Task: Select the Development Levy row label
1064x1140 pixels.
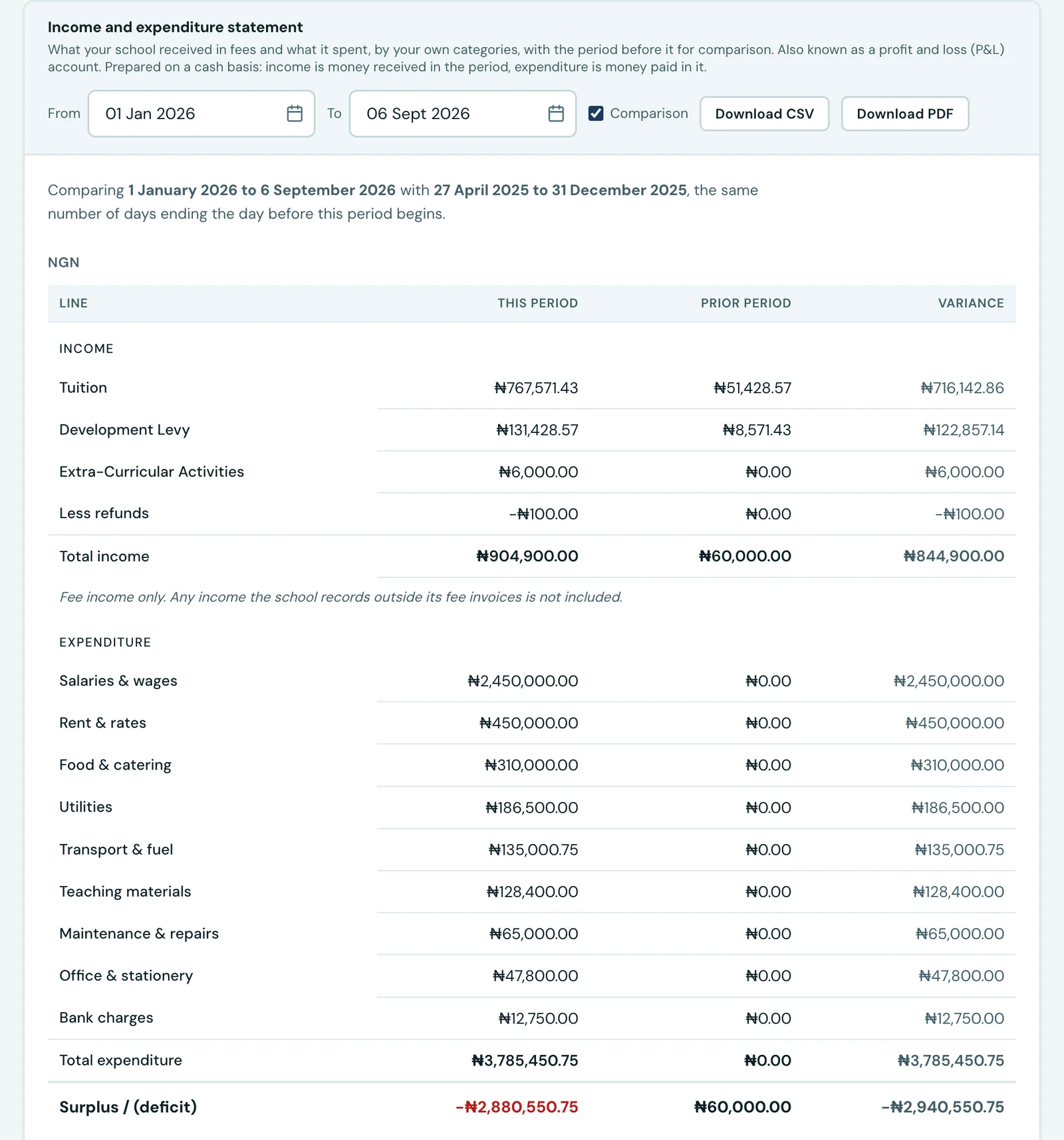Action: coord(124,430)
